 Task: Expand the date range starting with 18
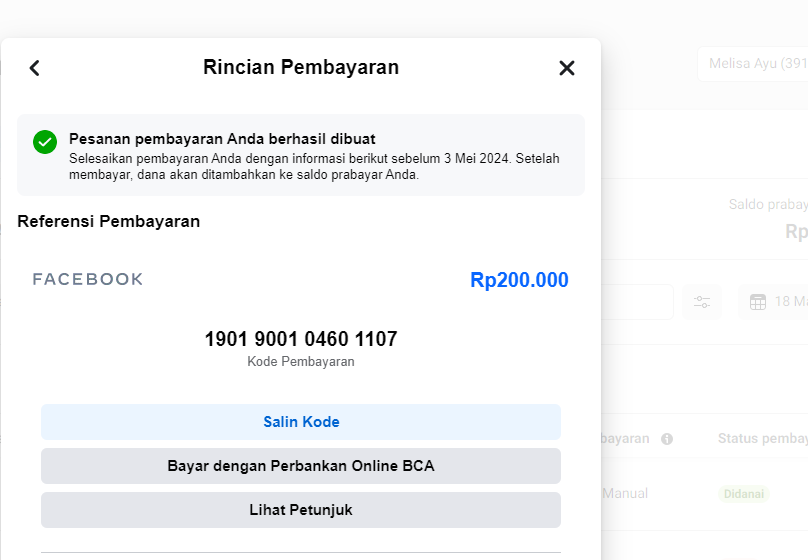click(790, 302)
